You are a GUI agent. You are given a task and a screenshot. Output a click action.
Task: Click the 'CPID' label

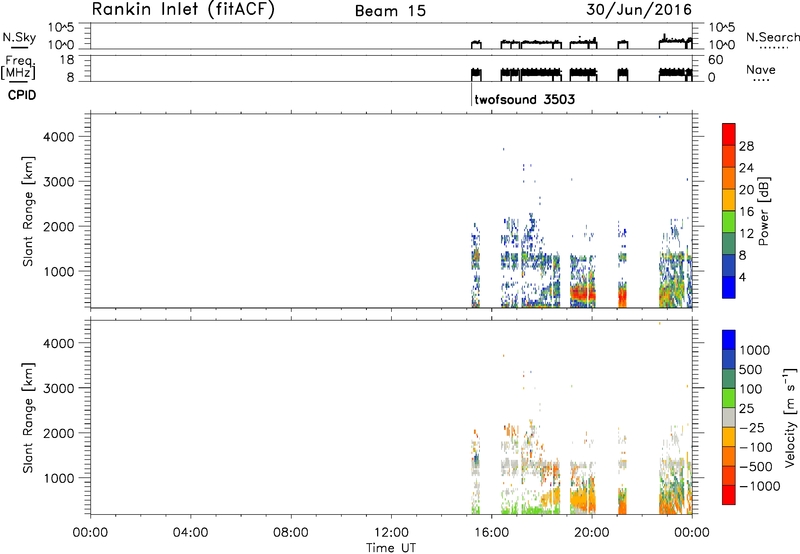(22, 95)
